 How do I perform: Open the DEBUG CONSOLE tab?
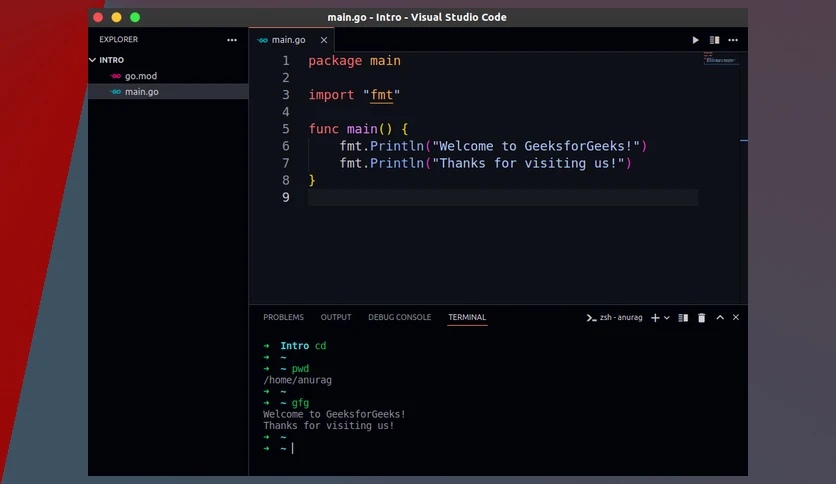tap(399, 317)
